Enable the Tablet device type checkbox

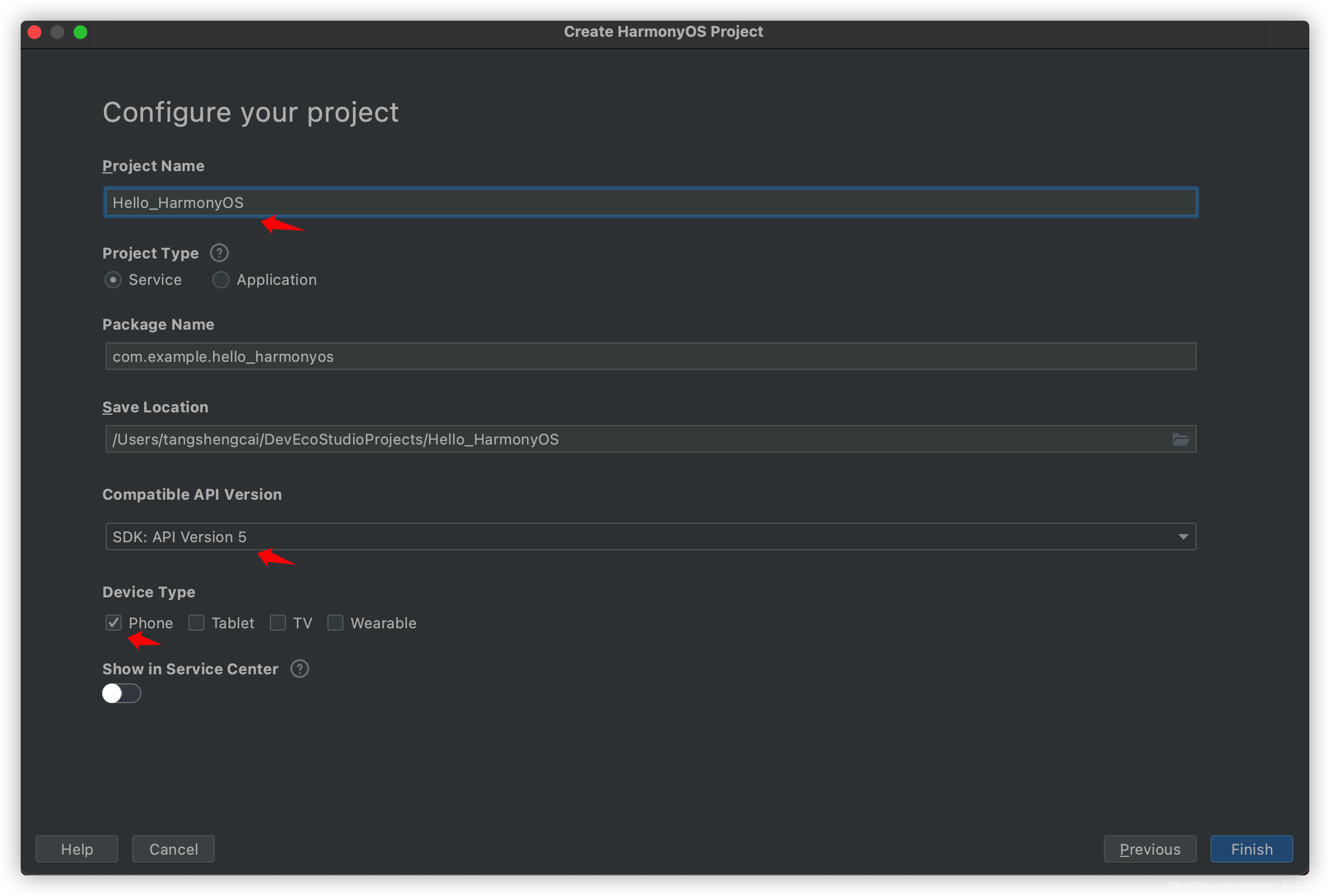tap(196, 623)
